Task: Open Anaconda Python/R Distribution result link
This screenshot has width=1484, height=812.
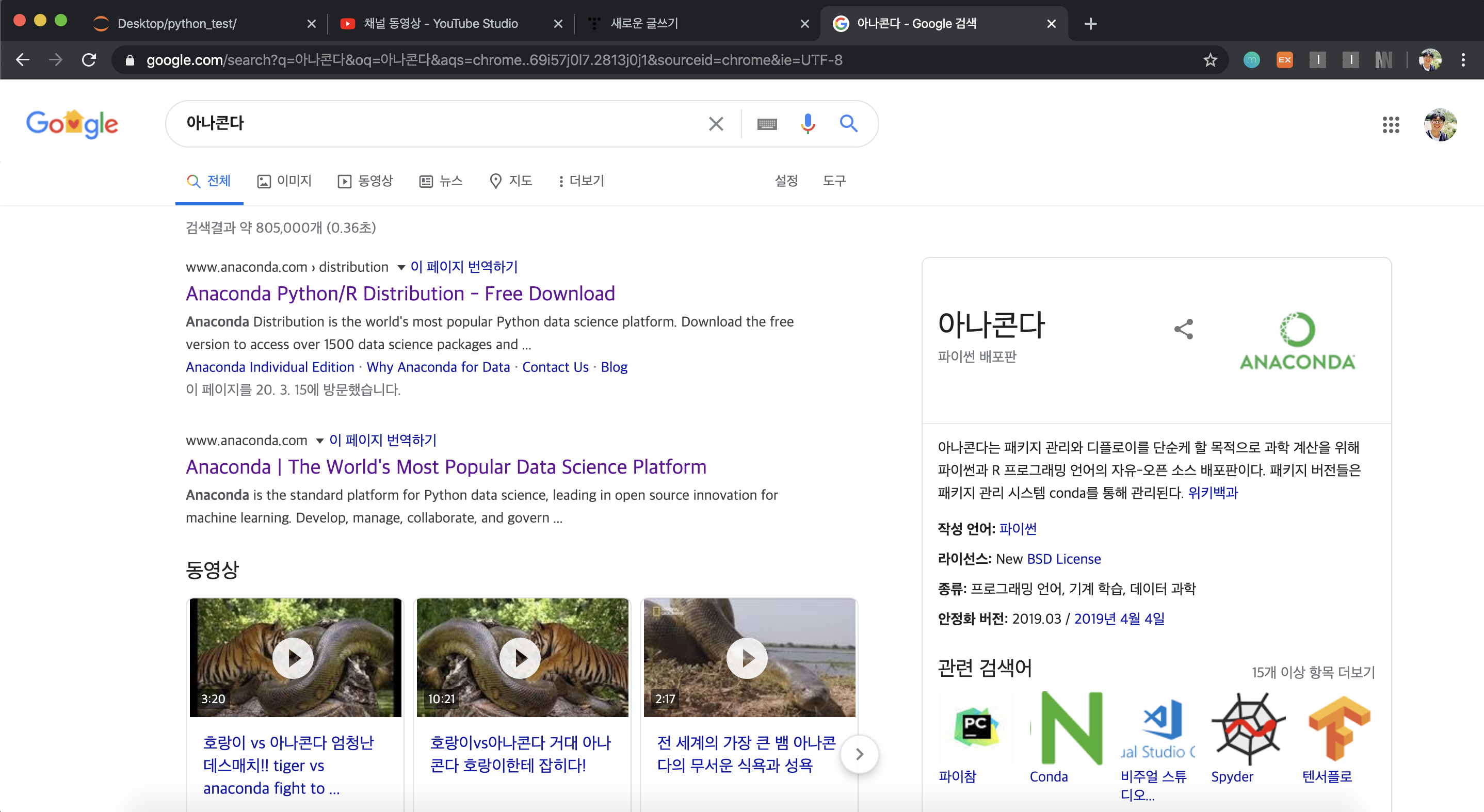Action: [400, 294]
